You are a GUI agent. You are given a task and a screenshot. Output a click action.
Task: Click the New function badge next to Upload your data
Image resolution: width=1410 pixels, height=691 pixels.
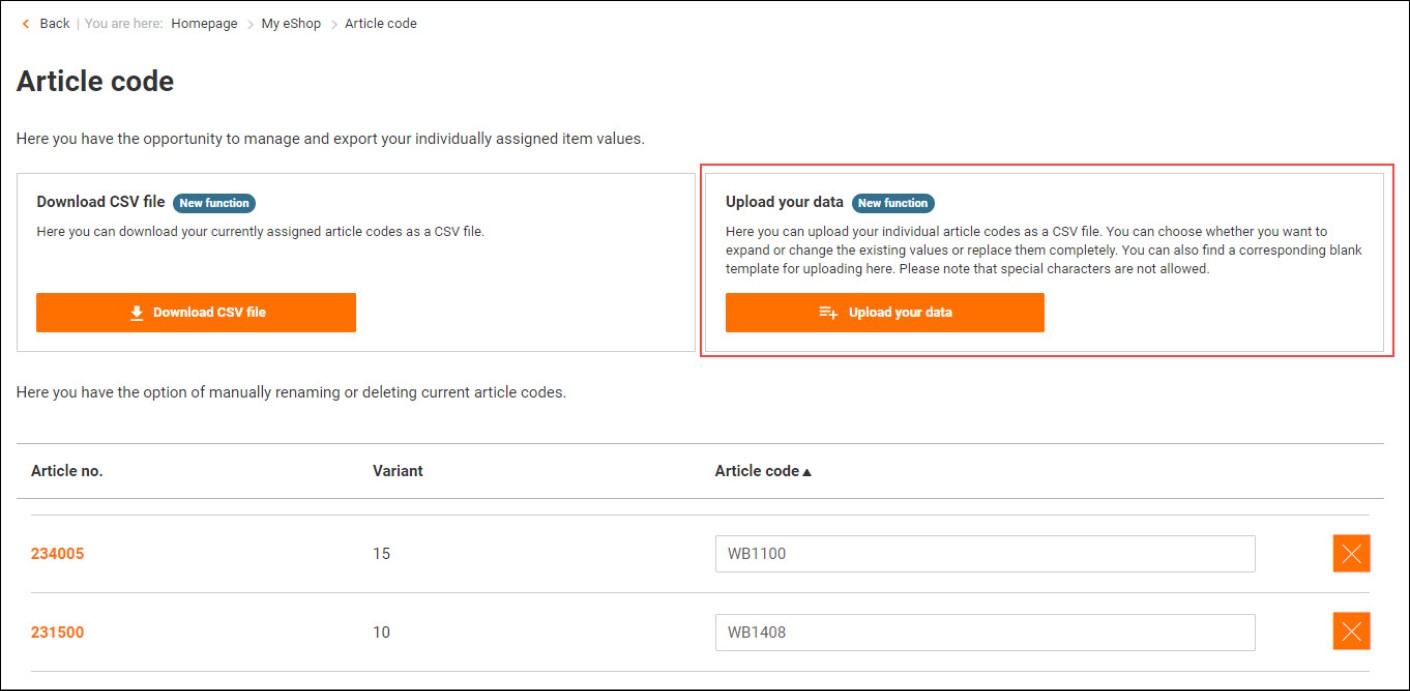[x=893, y=203]
